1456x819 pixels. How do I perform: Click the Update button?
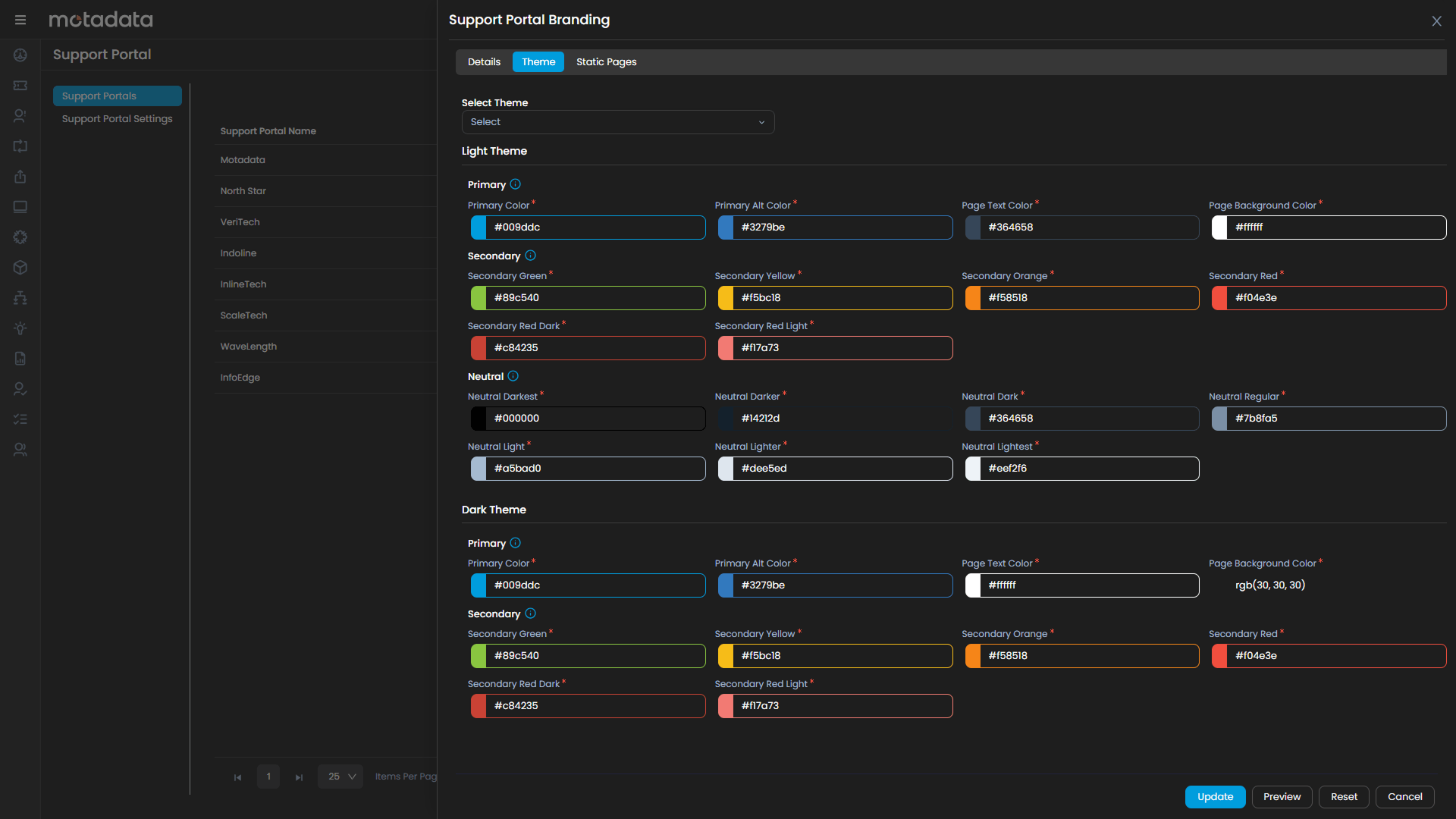(x=1215, y=797)
